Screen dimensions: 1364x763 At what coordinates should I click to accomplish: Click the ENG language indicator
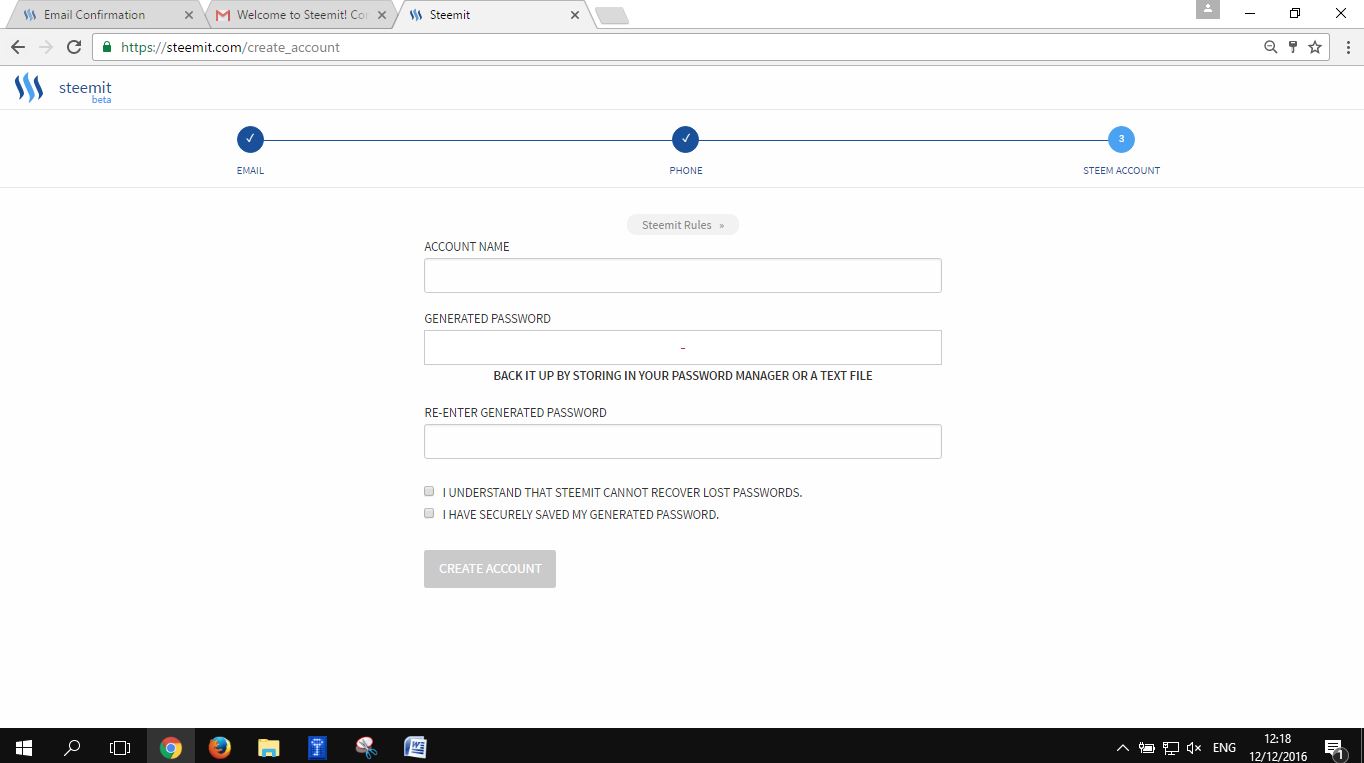pyautogui.click(x=1224, y=747)
